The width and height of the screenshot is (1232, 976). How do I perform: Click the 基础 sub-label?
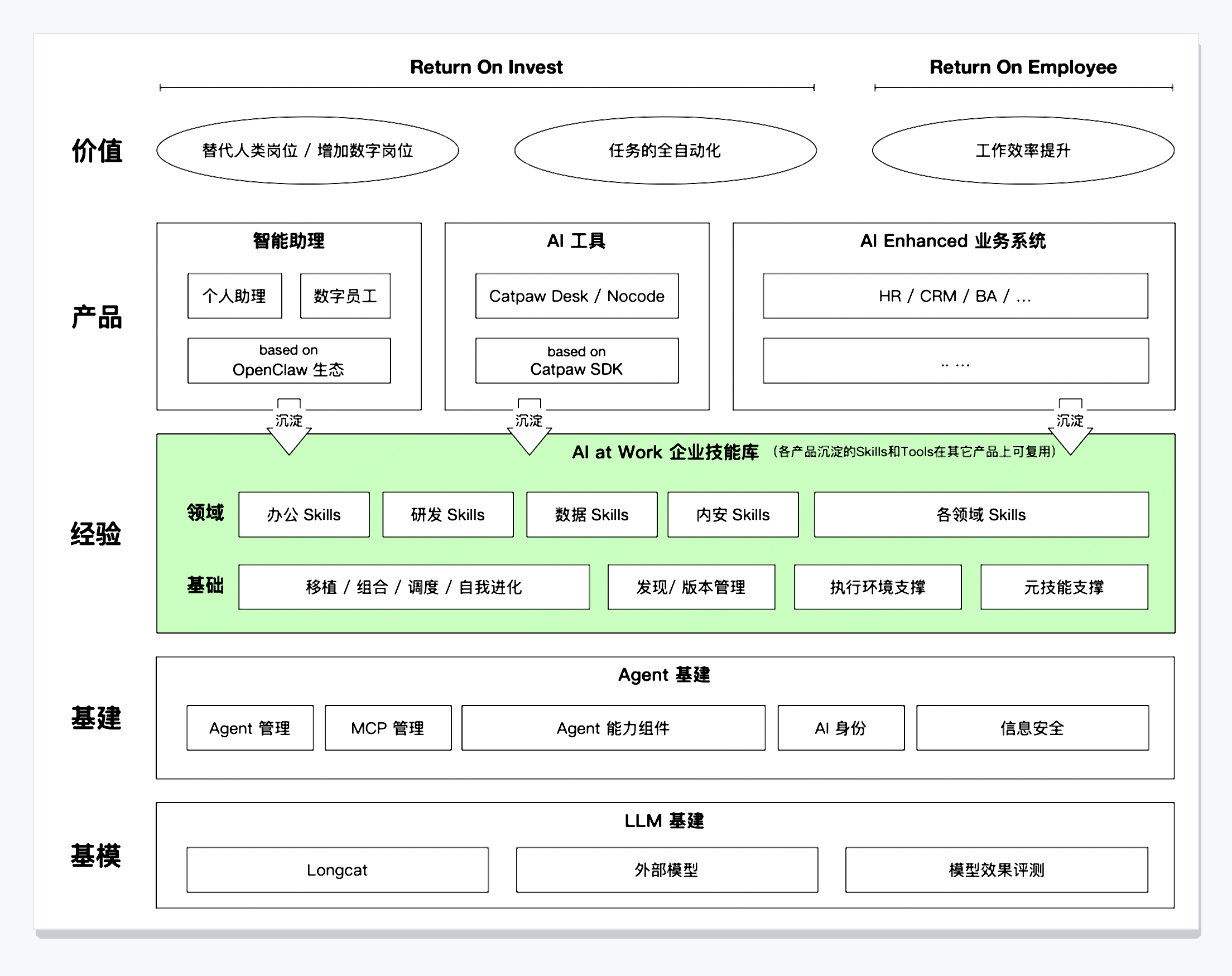205,585
